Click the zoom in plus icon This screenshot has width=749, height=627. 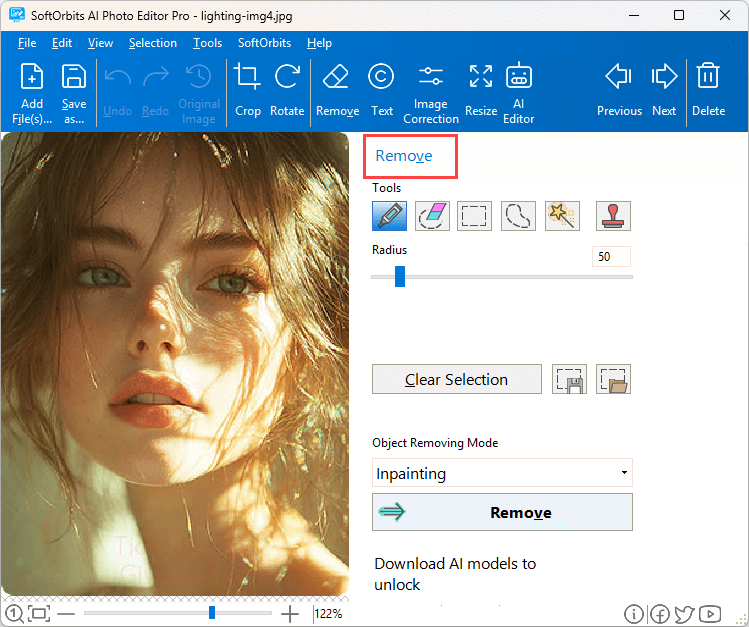(290, 613)
